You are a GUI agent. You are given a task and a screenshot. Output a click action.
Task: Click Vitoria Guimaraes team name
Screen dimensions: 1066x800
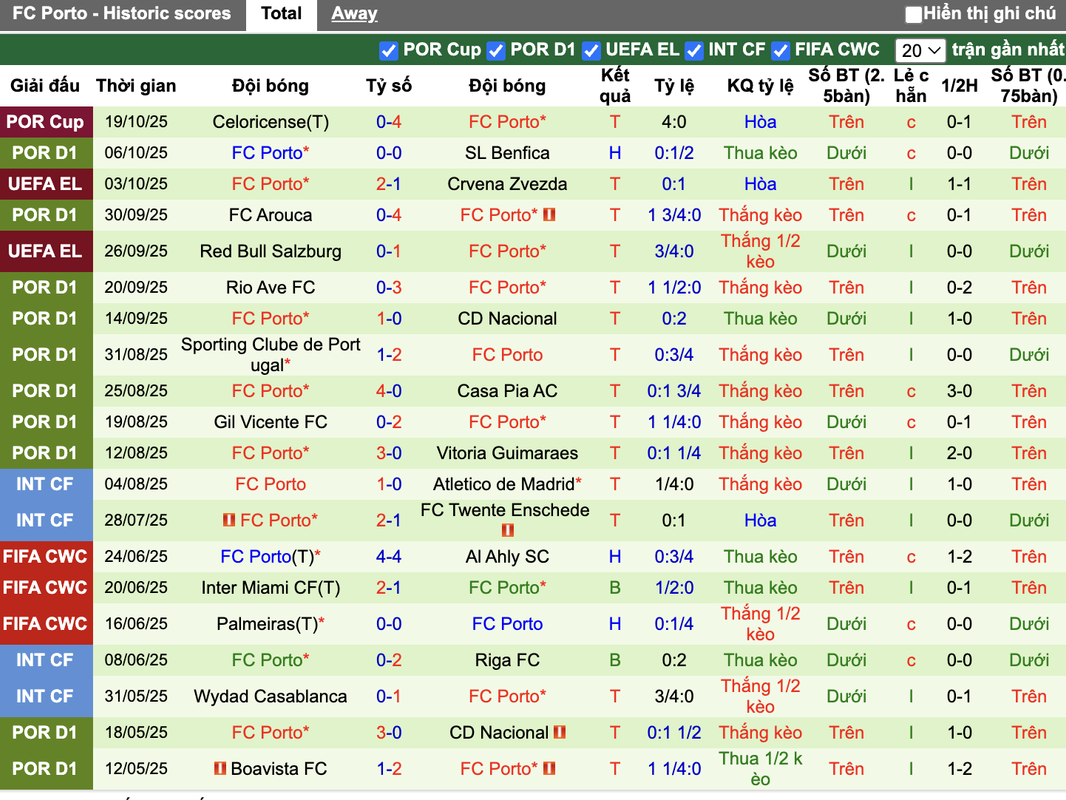pyautogui.click(x=507, y=453)
